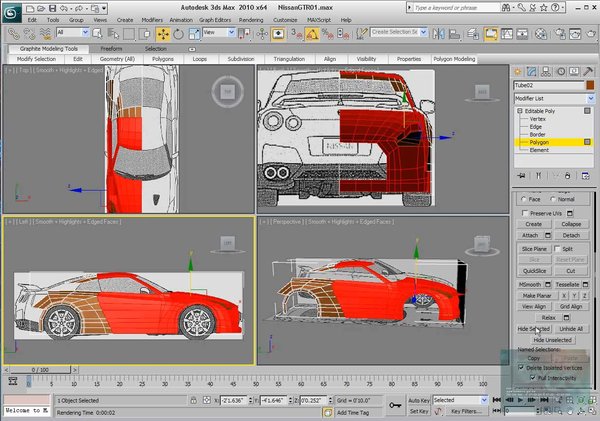
Task: Open the ribbon minimize toggle dropdown
Action: click(x=192, y=49)
